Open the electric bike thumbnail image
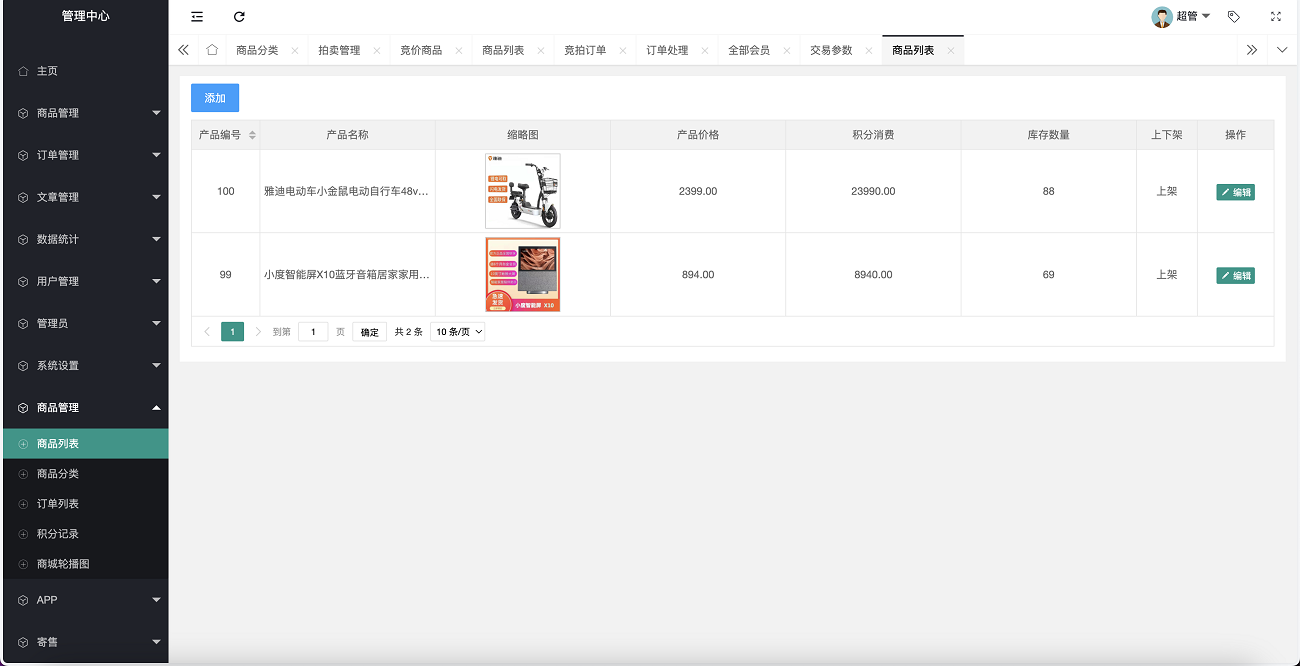The image size is (1300, 666). coord(522,191)
